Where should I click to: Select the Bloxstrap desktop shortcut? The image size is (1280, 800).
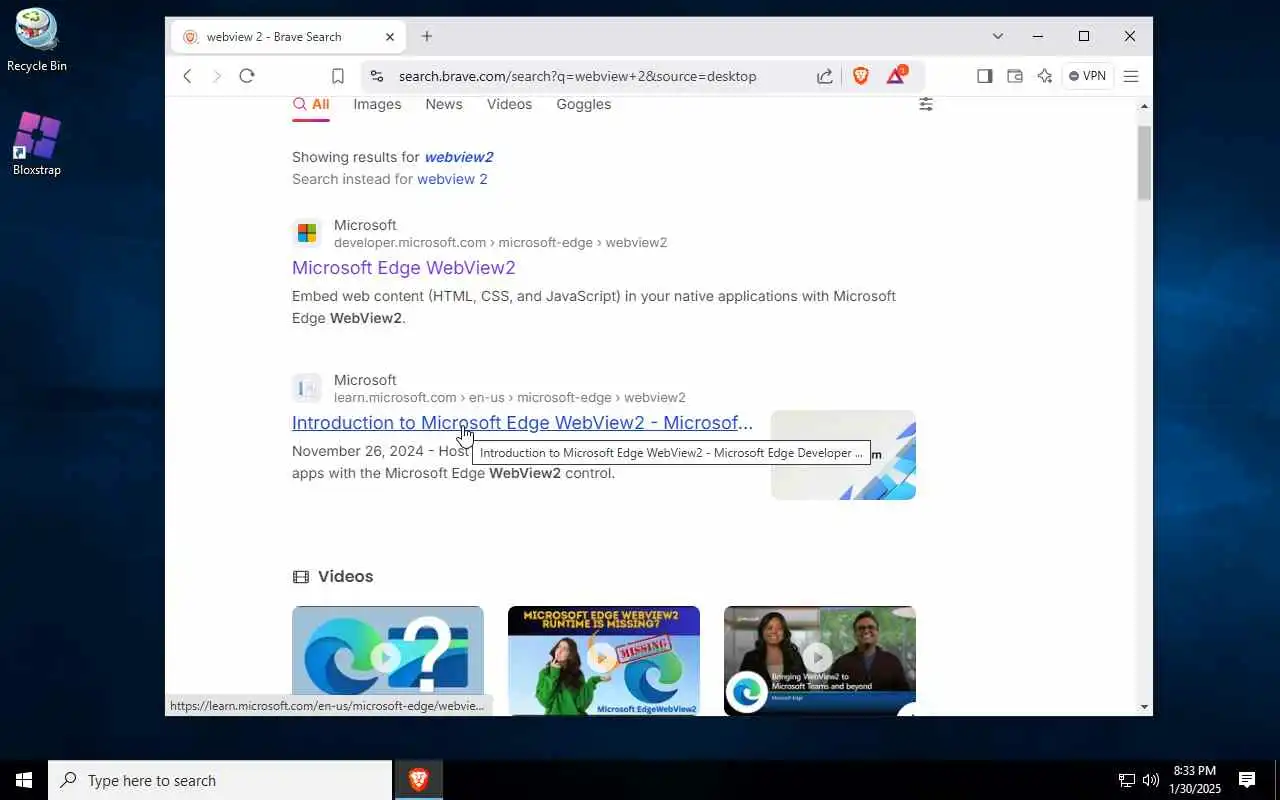37,145
